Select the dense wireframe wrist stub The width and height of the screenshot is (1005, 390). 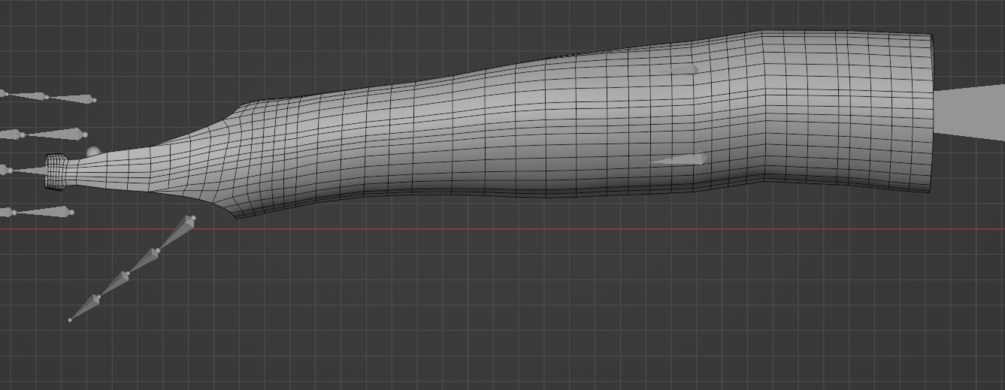coord(56,171)
